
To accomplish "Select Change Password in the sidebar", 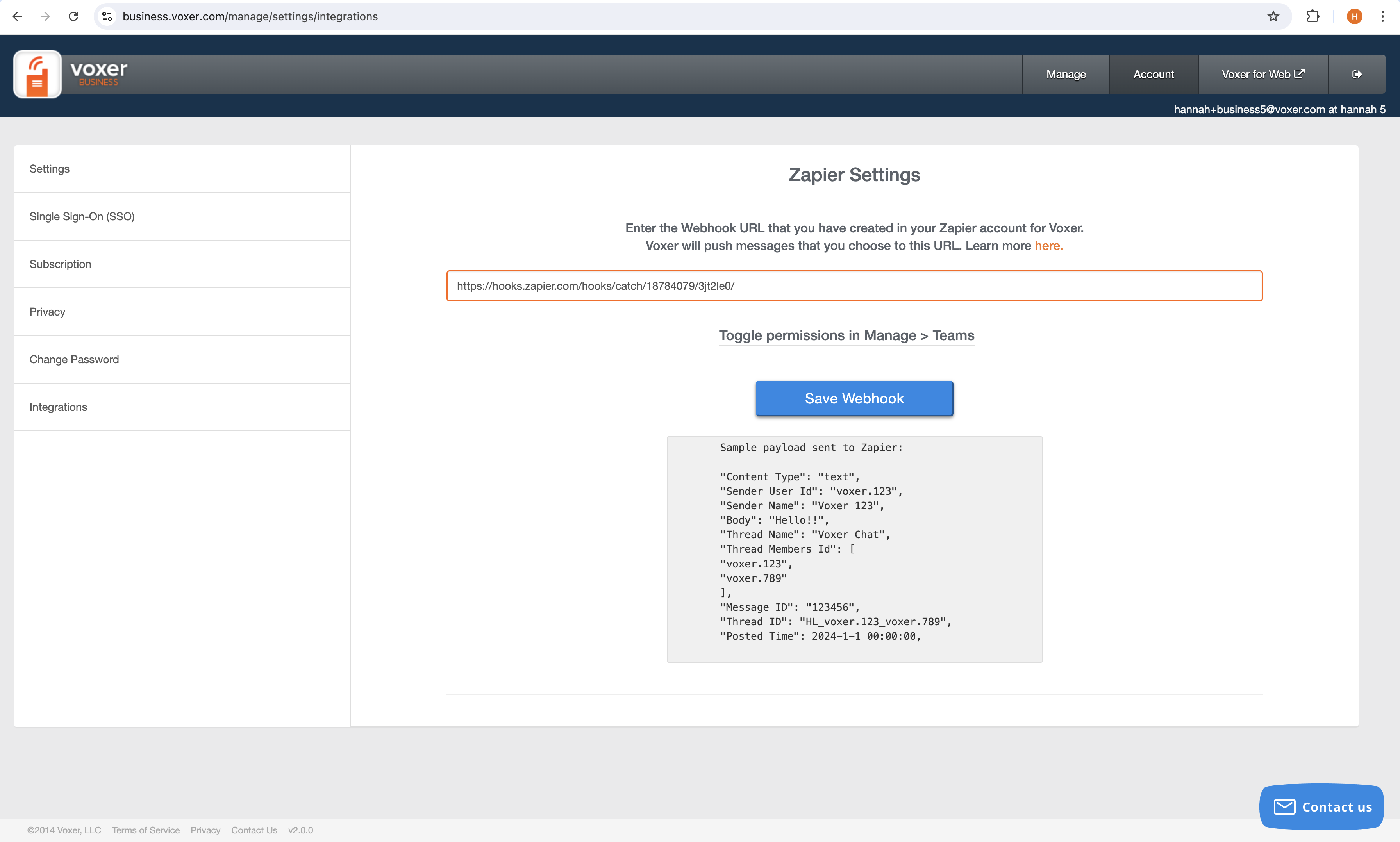I will (182, 360).
